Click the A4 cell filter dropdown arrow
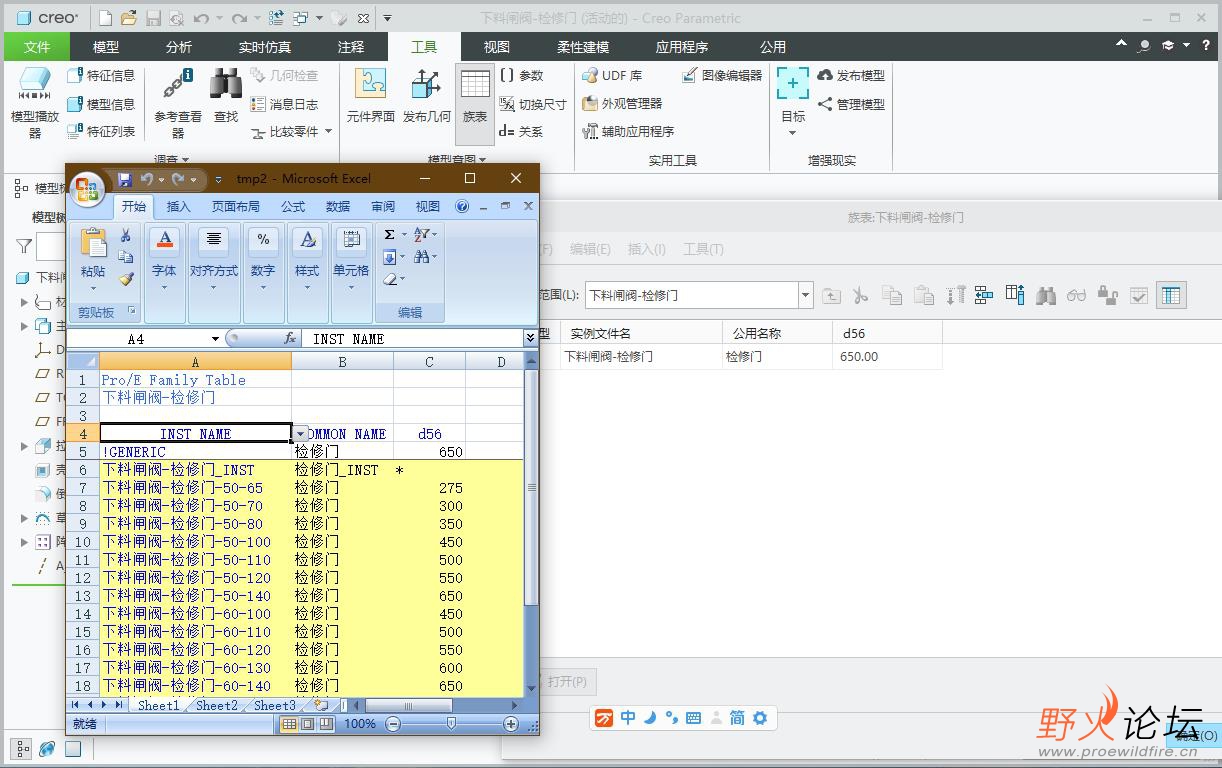Viewport: 1222px width, 768px height. coord(301,434)
